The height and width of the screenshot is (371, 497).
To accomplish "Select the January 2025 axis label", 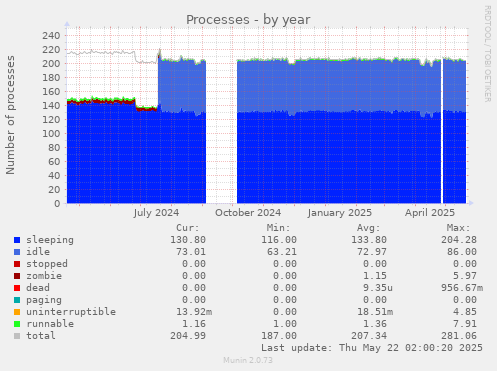I will pyautogui.click(x=340, y=213).
